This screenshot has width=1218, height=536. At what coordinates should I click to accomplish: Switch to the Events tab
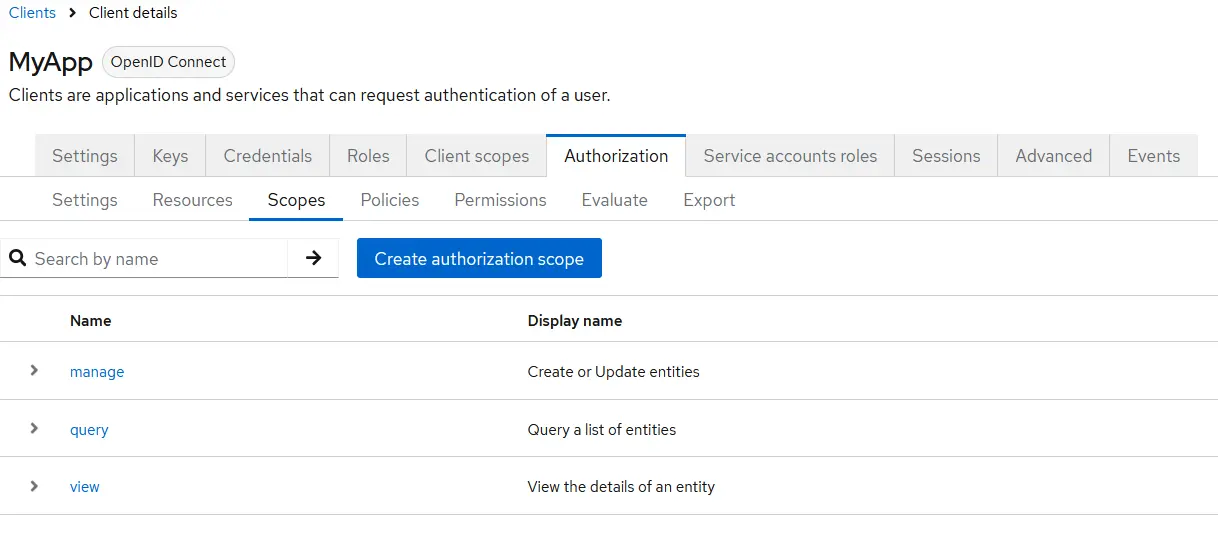1153,156
